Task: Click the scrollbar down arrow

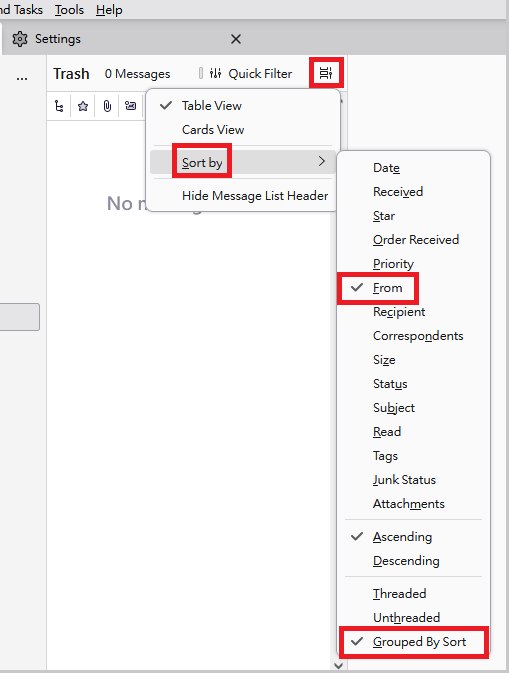Action: 339,666
